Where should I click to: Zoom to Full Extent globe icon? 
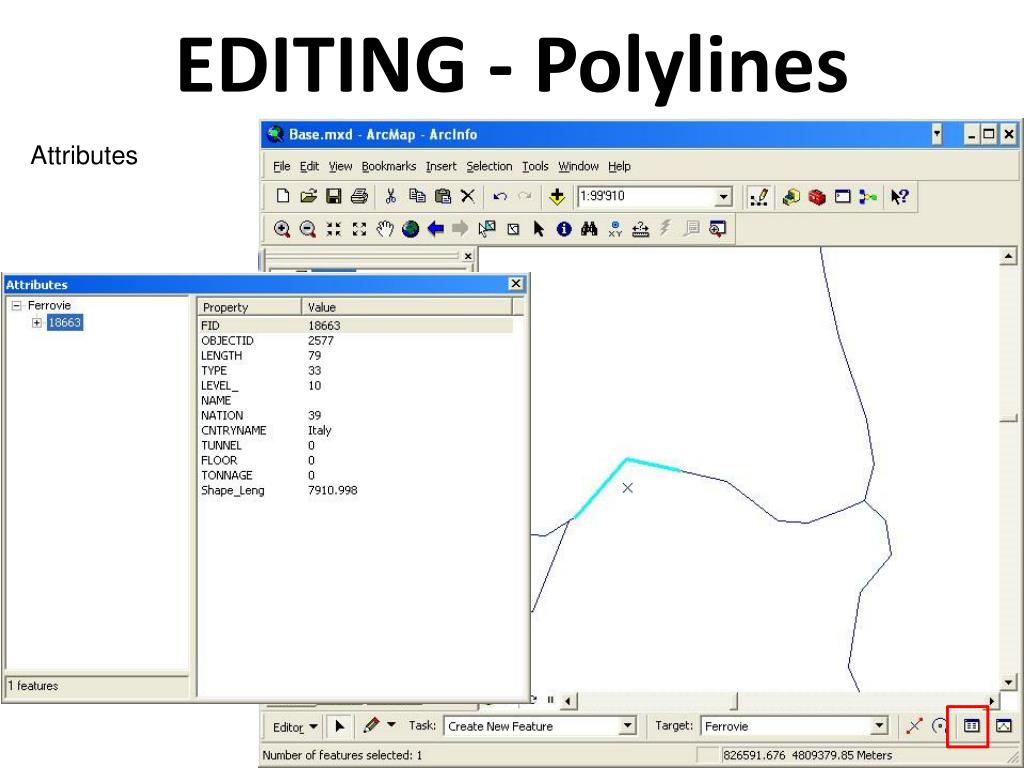(410, 229)
